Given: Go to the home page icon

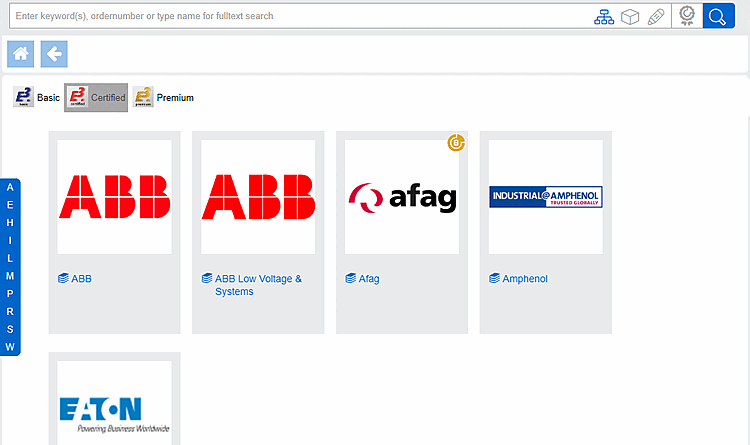Looking at the screenshot, I should [x=21, y=54].
